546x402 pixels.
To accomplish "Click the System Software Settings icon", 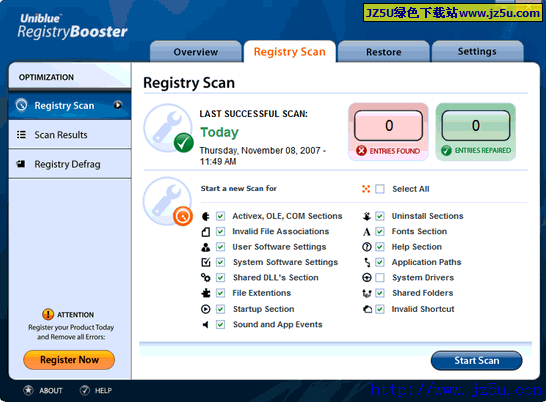I will (x=206, y=262).
